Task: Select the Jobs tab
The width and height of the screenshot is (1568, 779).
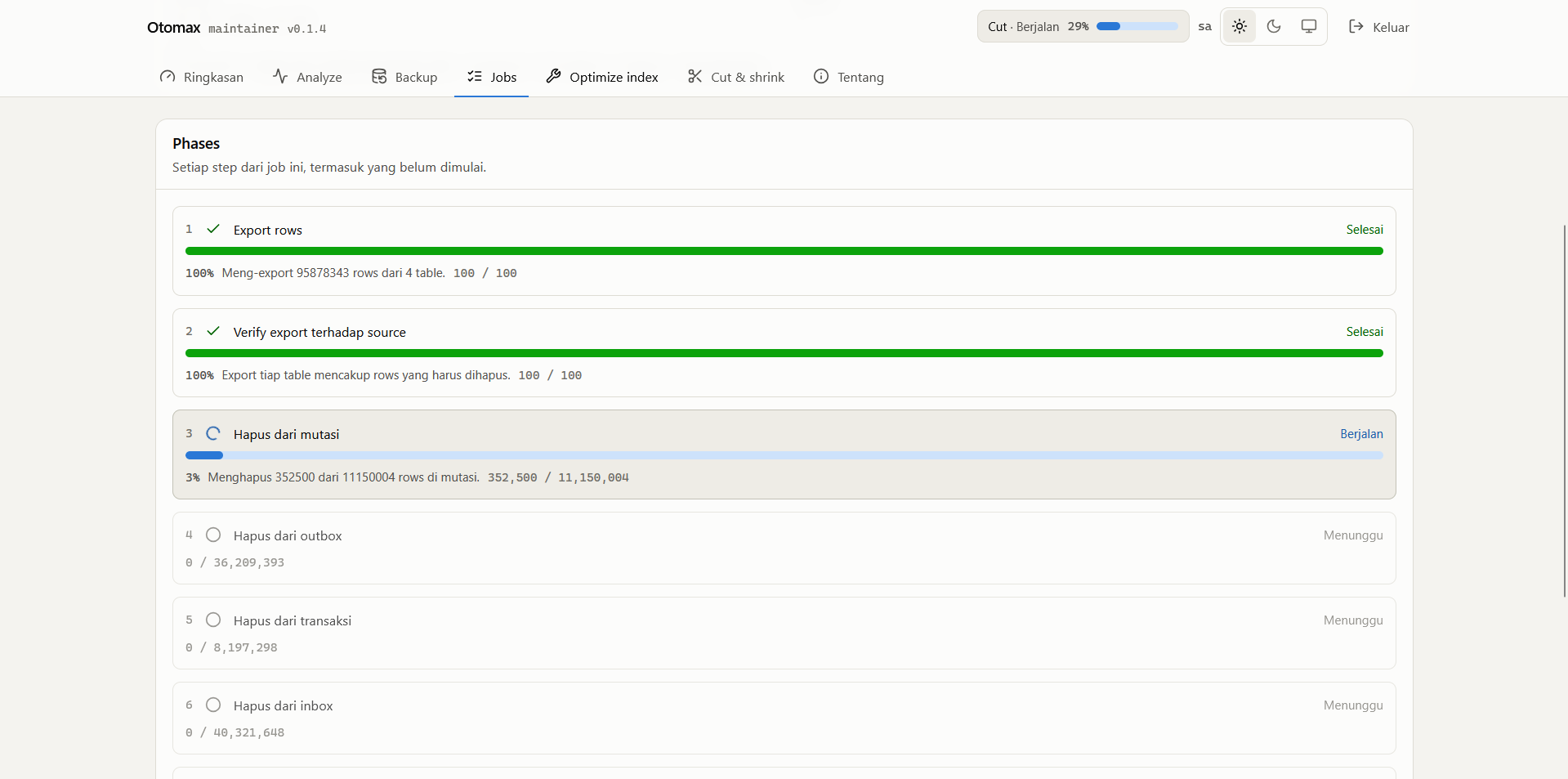Action: (492, 77)
